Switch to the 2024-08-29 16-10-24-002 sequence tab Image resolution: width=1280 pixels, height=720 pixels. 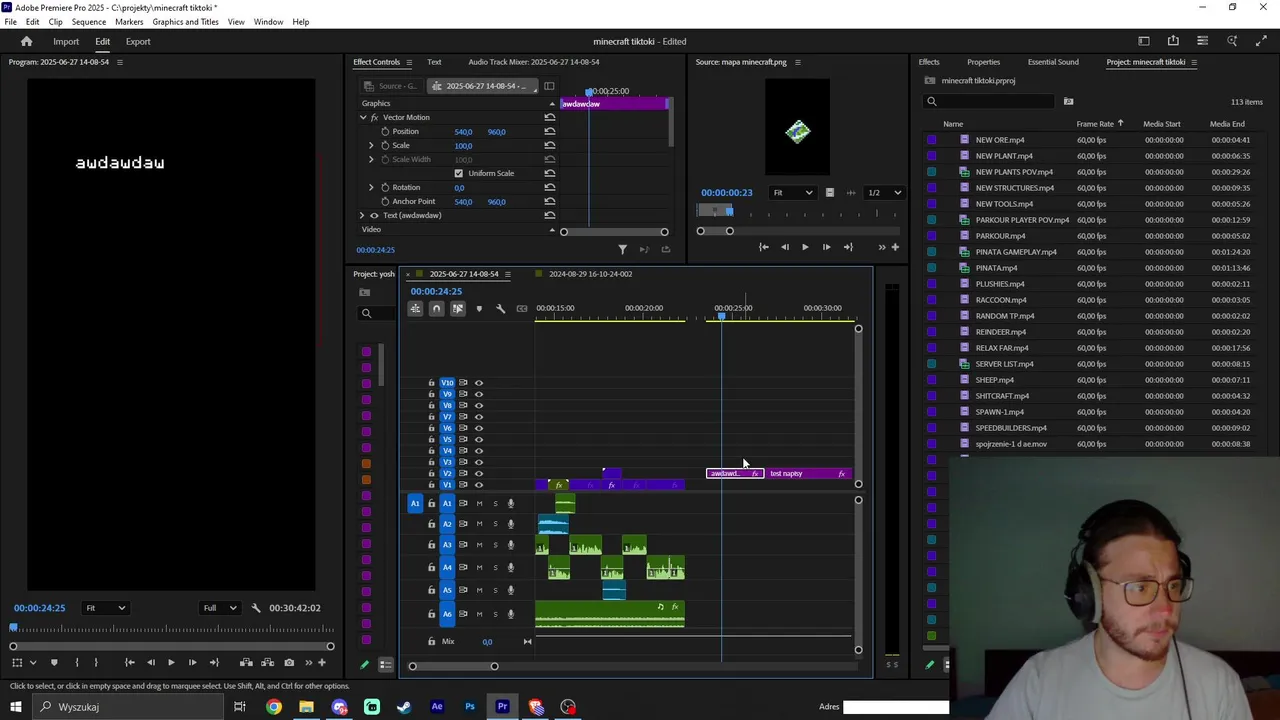[x=590, y=274]
